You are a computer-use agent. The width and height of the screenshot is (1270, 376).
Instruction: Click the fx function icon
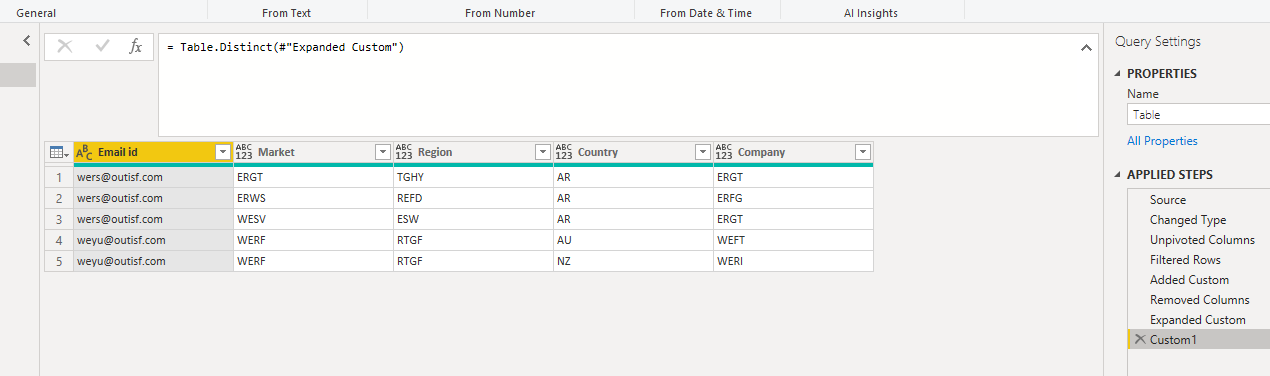tap(136, 46)
